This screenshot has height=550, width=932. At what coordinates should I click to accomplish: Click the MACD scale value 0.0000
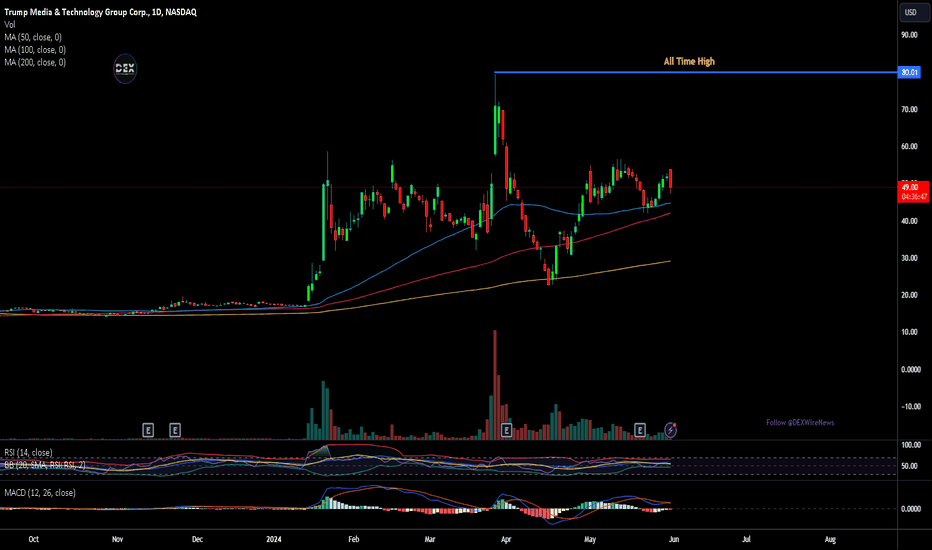tap(911, 509)
